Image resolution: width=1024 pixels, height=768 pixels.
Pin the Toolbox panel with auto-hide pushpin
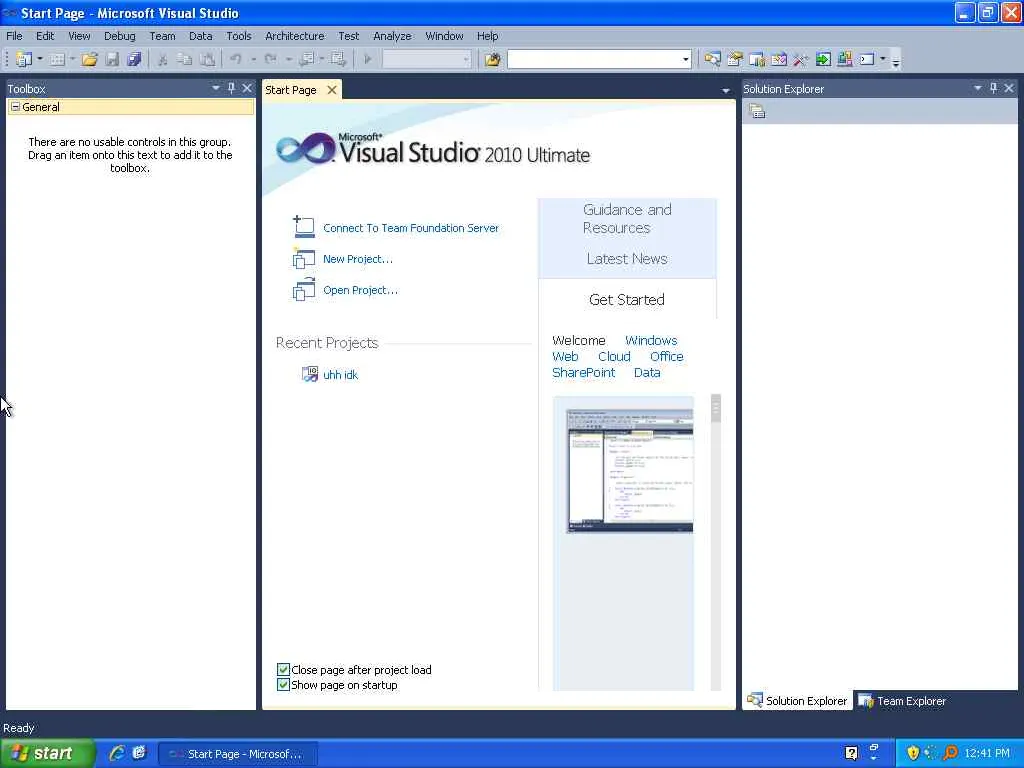pos(231,88)
